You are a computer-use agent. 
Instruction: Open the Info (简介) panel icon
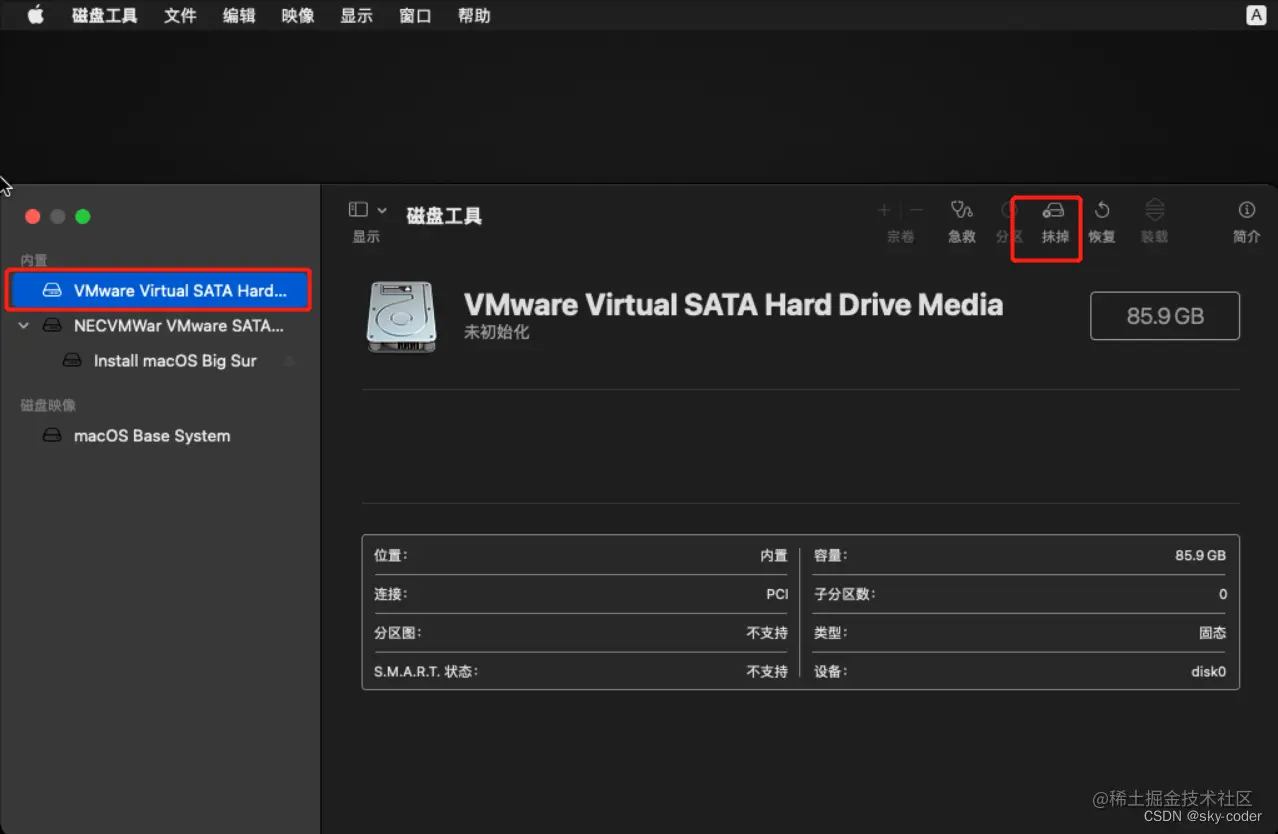coord(1246,210)
